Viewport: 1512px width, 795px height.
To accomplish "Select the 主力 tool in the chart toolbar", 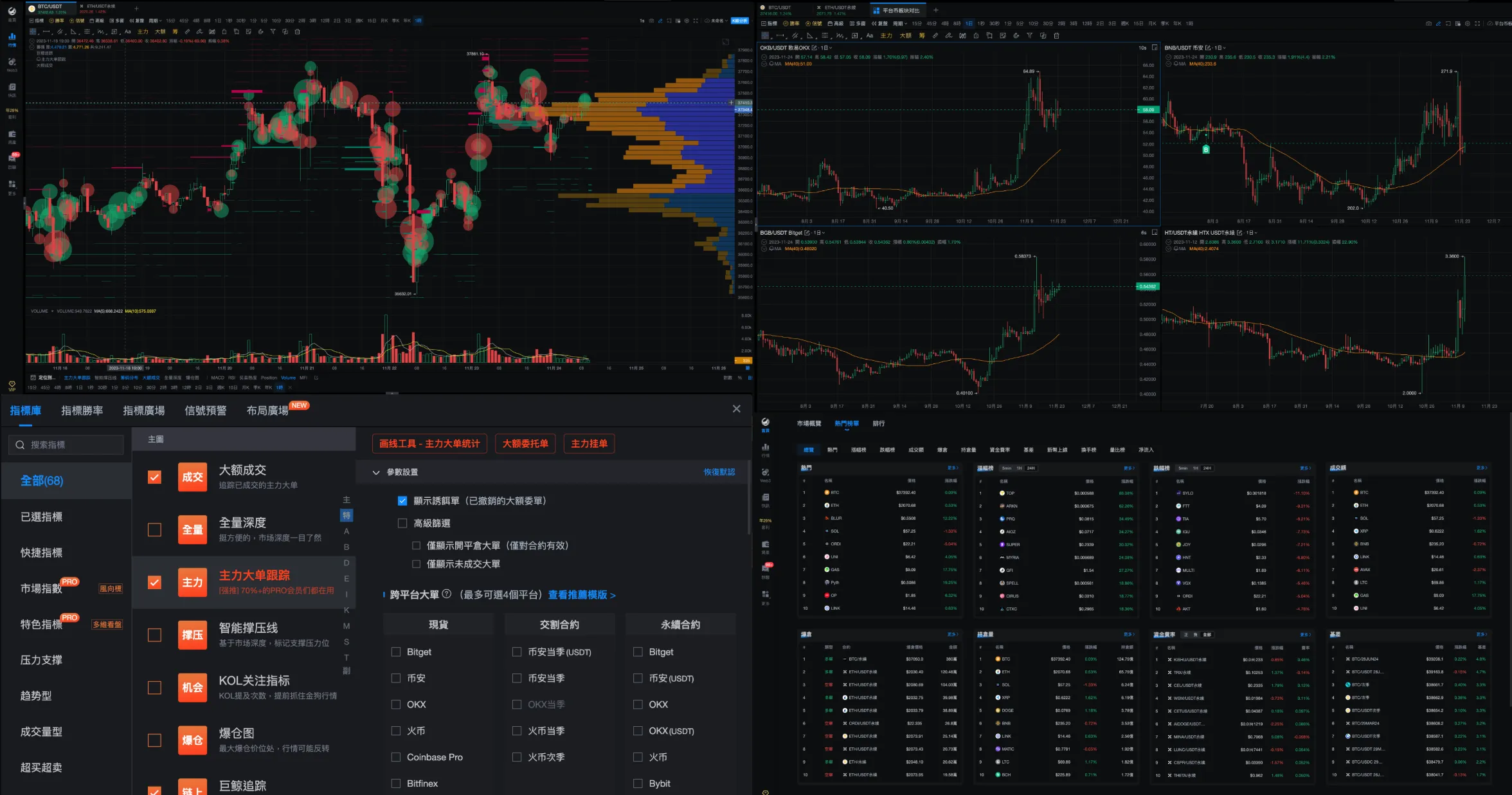I will tap(143, 31).
